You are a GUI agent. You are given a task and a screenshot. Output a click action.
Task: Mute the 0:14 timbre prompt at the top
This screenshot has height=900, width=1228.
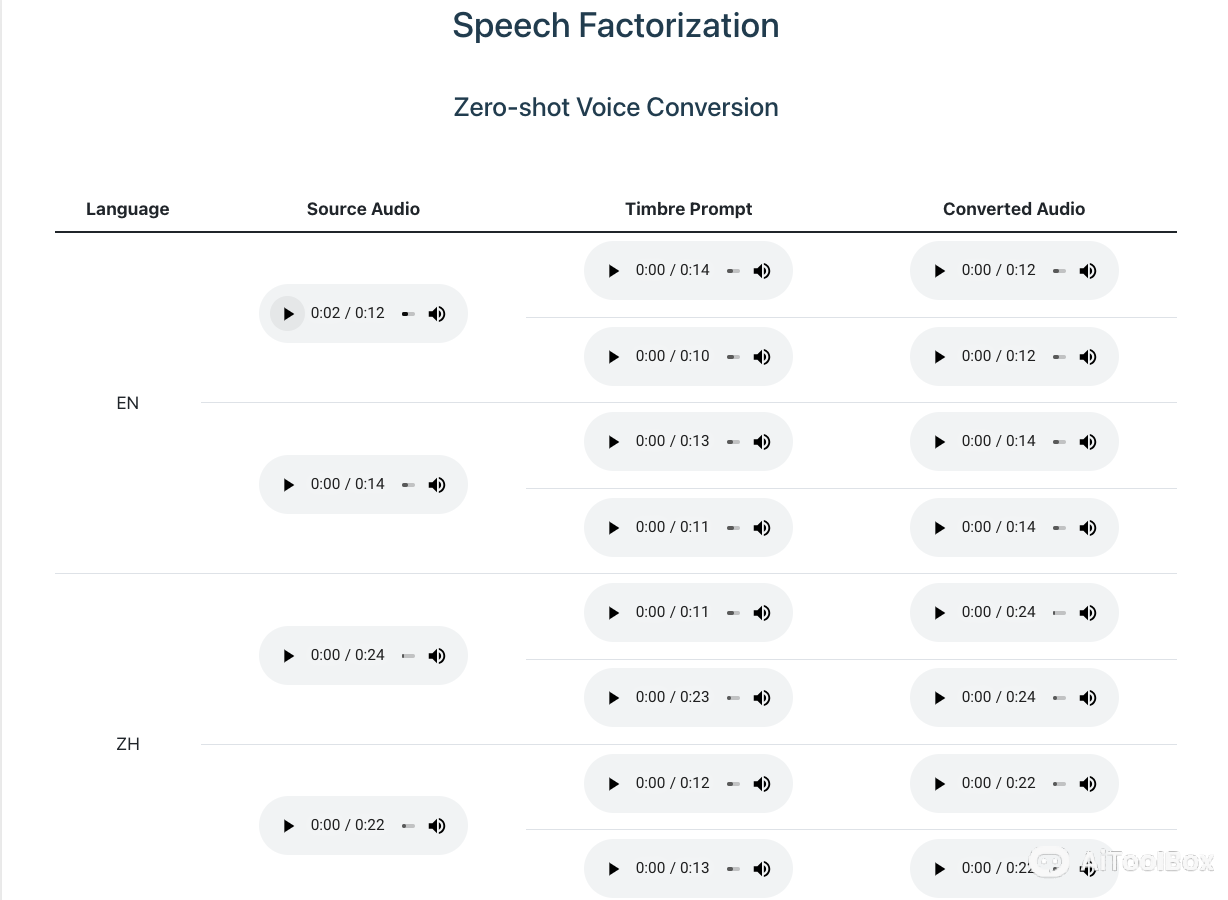point(762,271)
